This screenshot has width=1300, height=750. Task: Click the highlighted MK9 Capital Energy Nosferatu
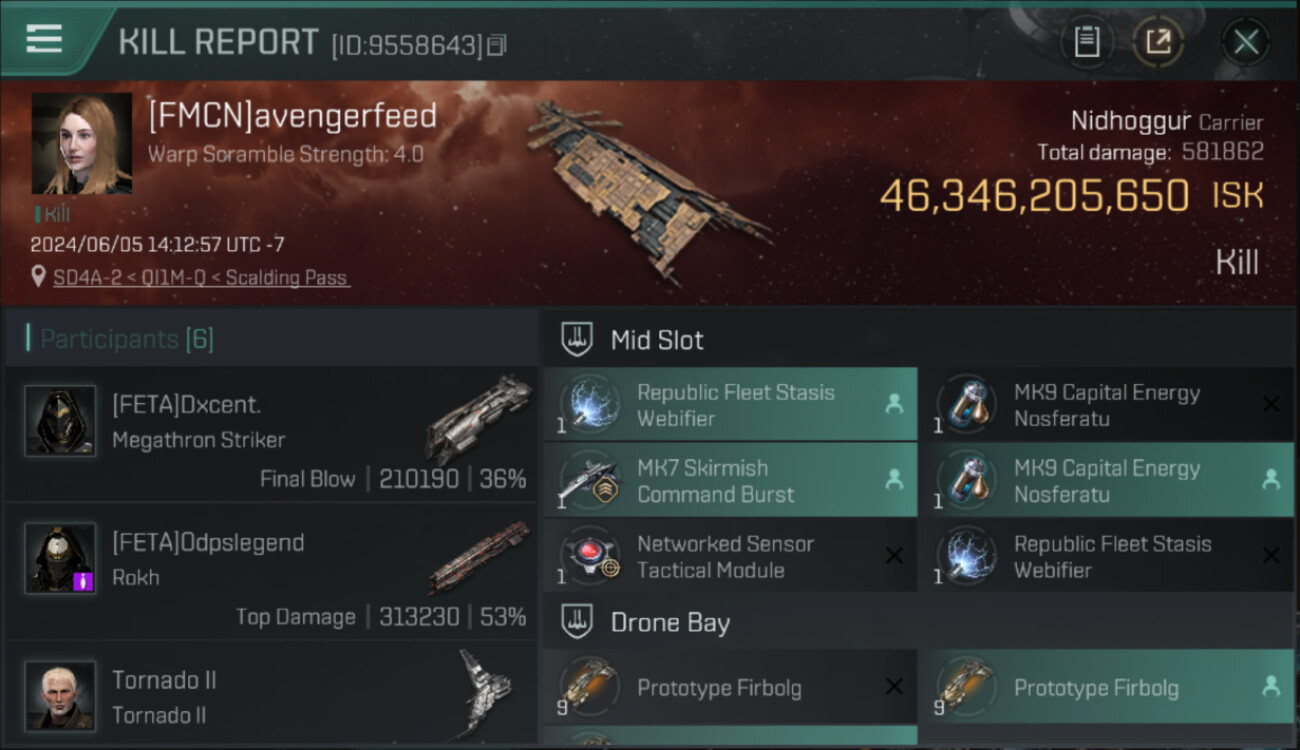[1105, 481]
